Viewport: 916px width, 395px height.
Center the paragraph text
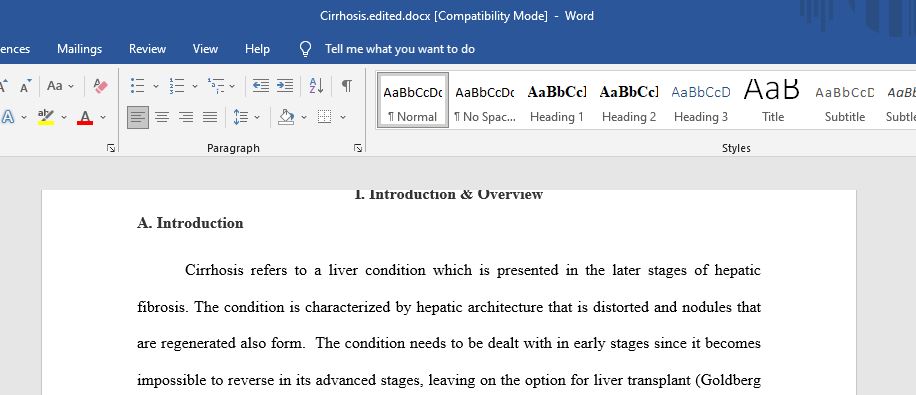pos(162,117)
